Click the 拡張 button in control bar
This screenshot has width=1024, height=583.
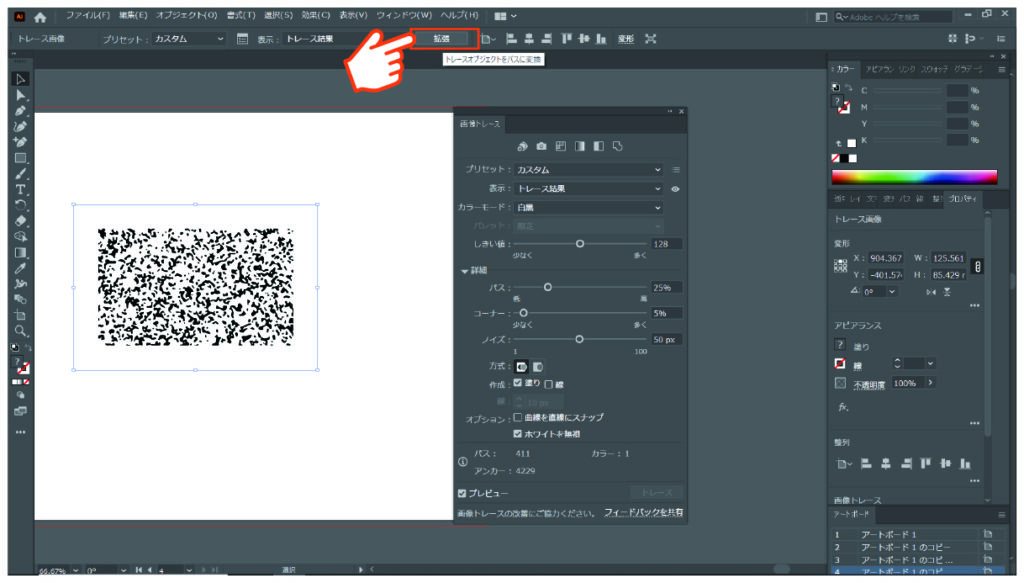pos(442,39)
